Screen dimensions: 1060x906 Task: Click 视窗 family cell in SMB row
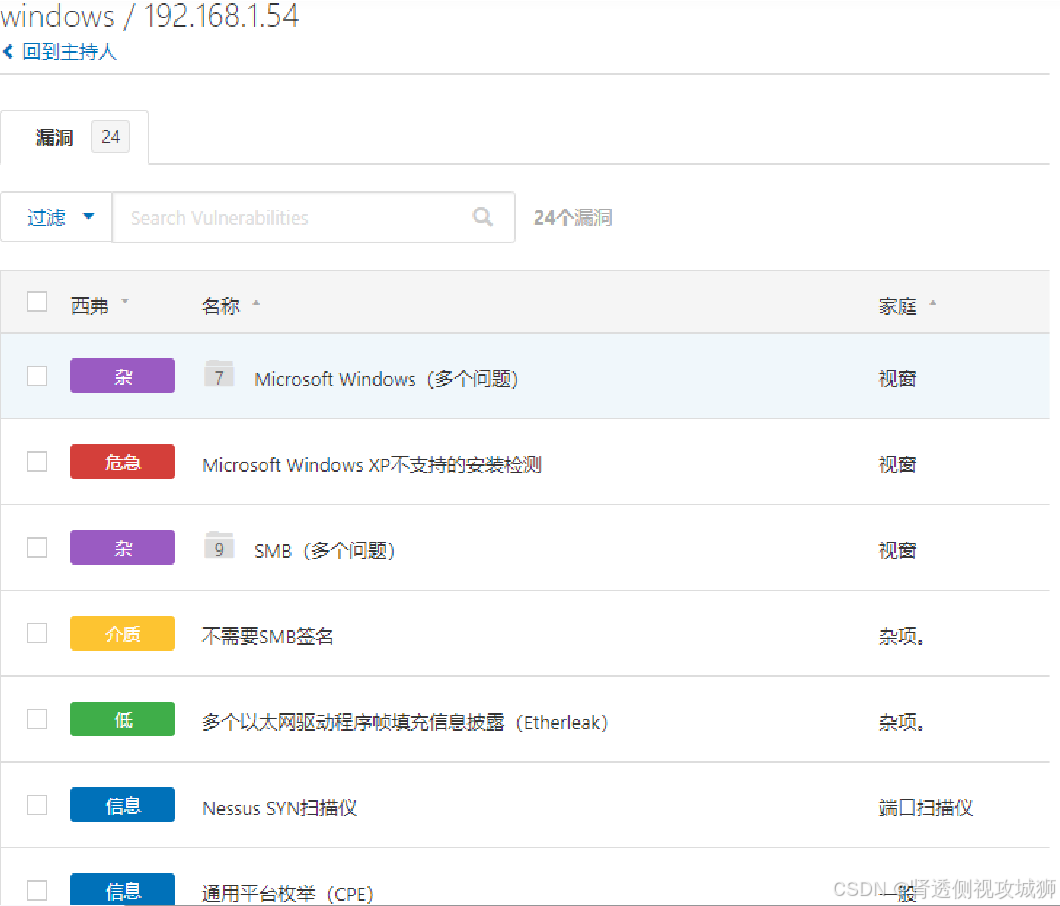click(897, 550)
